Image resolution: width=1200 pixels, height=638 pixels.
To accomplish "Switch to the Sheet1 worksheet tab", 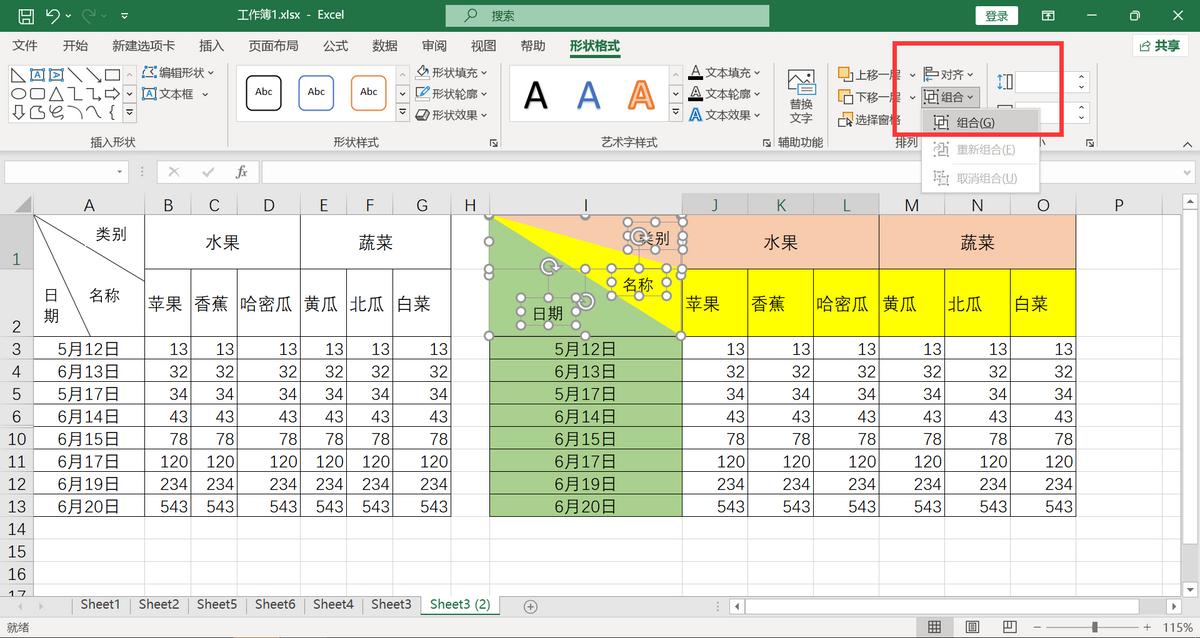I will click(100, 604).
